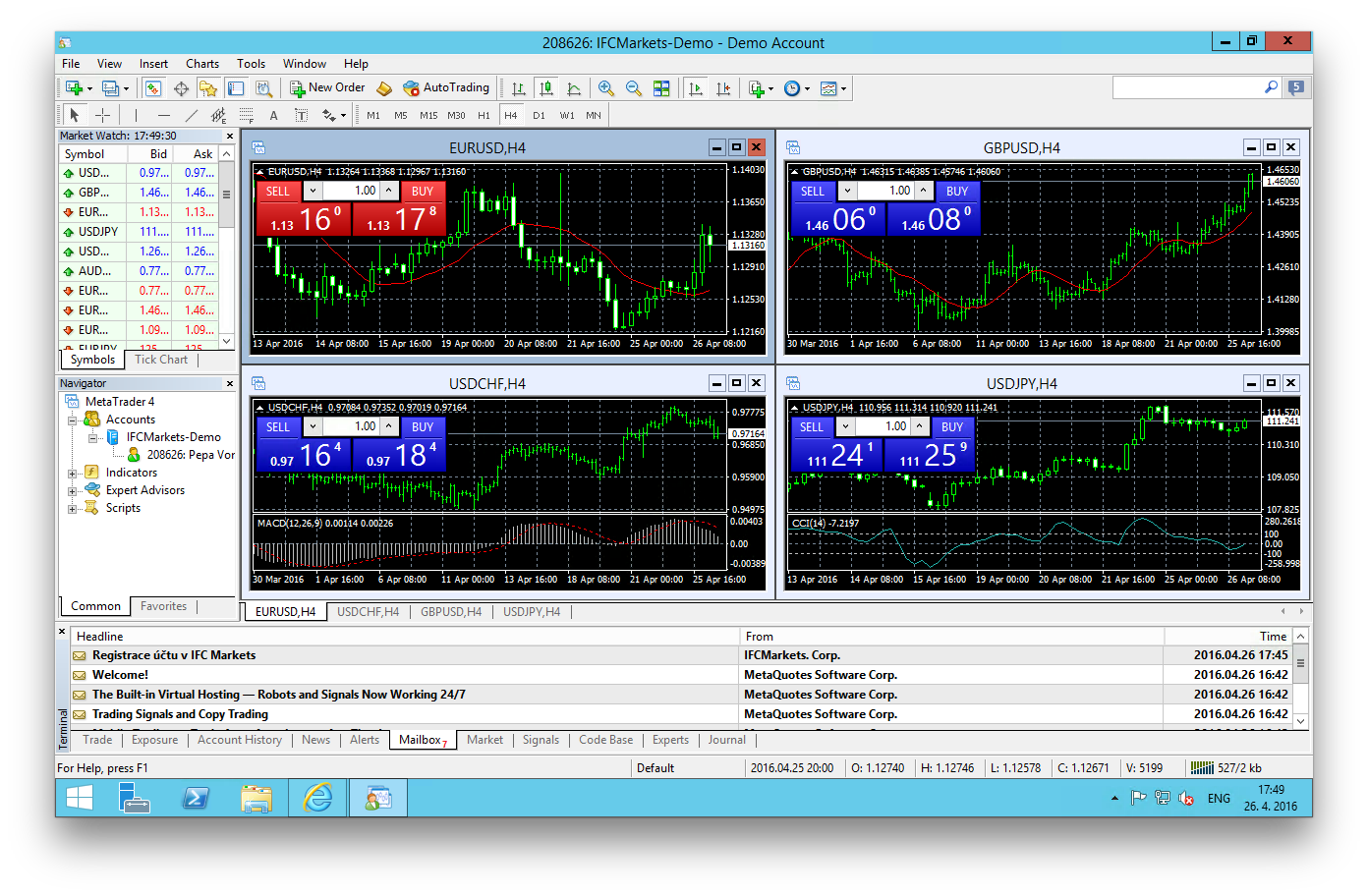The image size is (1368, 896).
Task: Zoom in on the chart
Action: point(606,88)
